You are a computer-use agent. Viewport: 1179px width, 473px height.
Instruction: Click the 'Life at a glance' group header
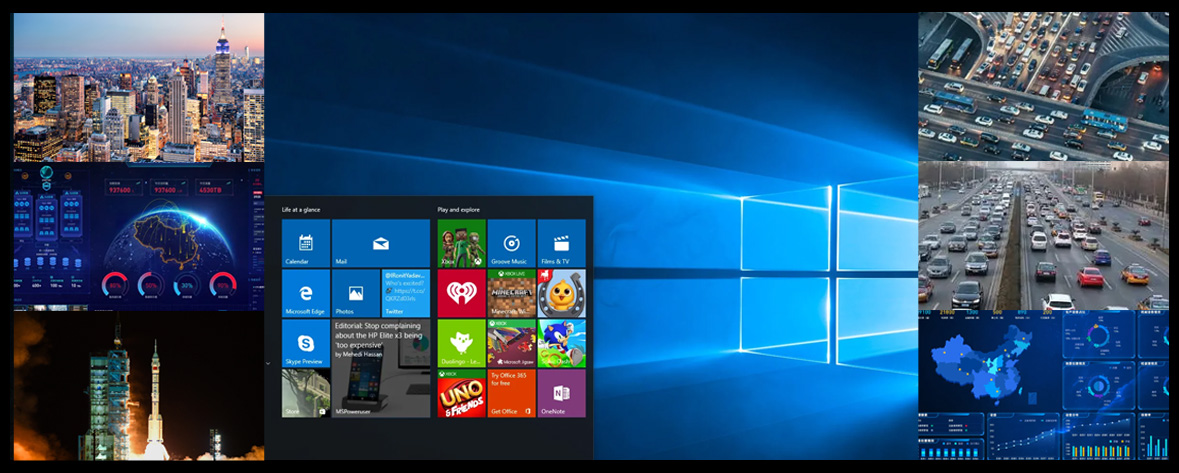click(300, 209)
